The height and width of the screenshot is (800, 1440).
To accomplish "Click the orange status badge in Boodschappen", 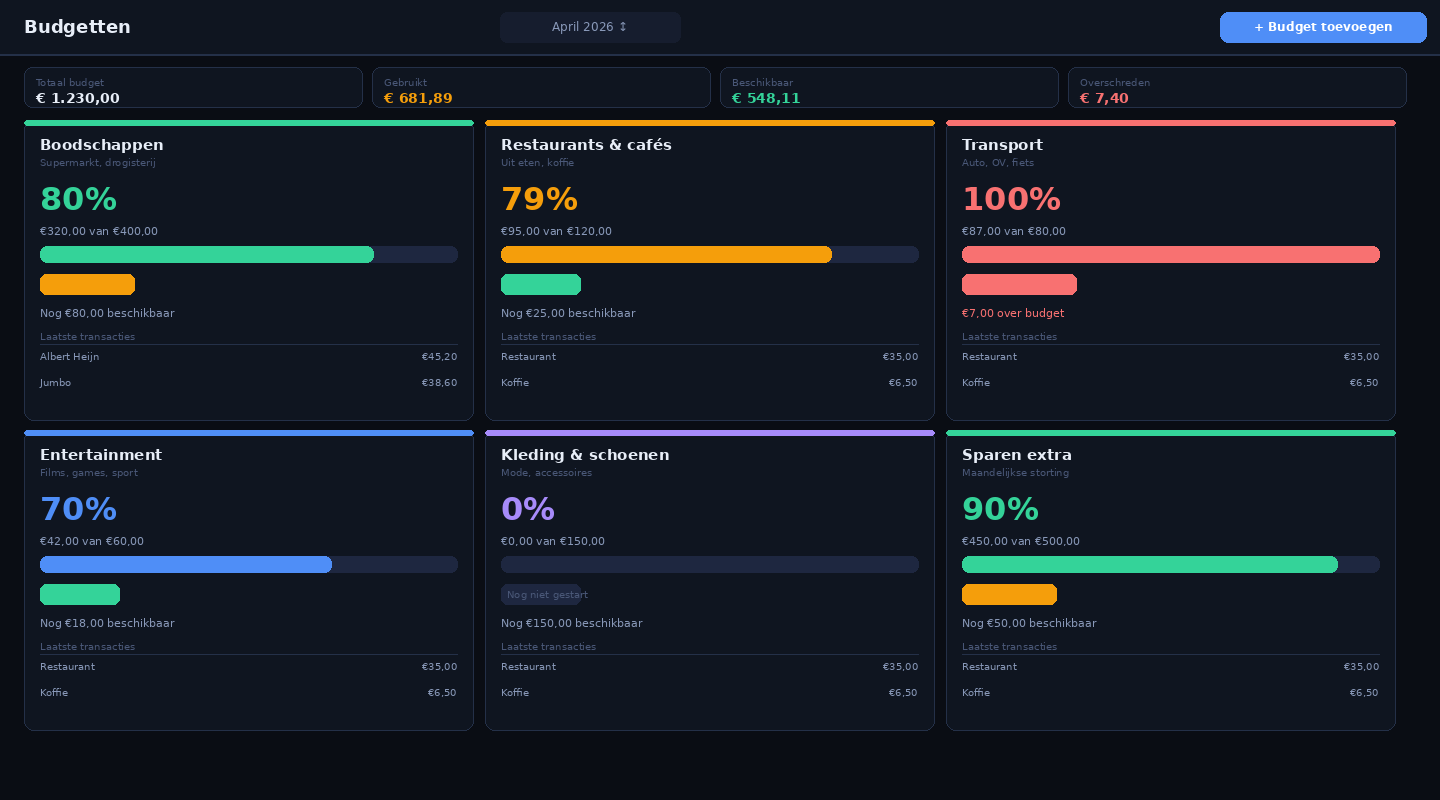I will (87, 285).
